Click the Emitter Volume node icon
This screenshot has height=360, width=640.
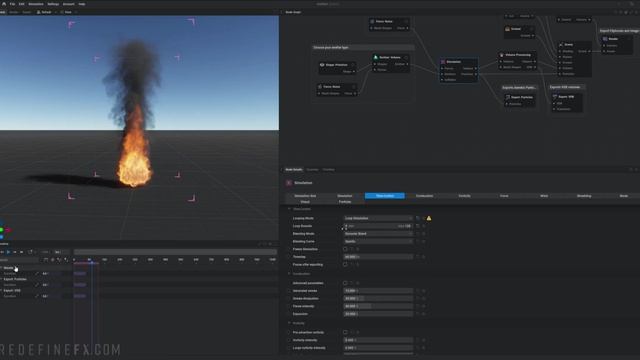[x=376, y=57]
